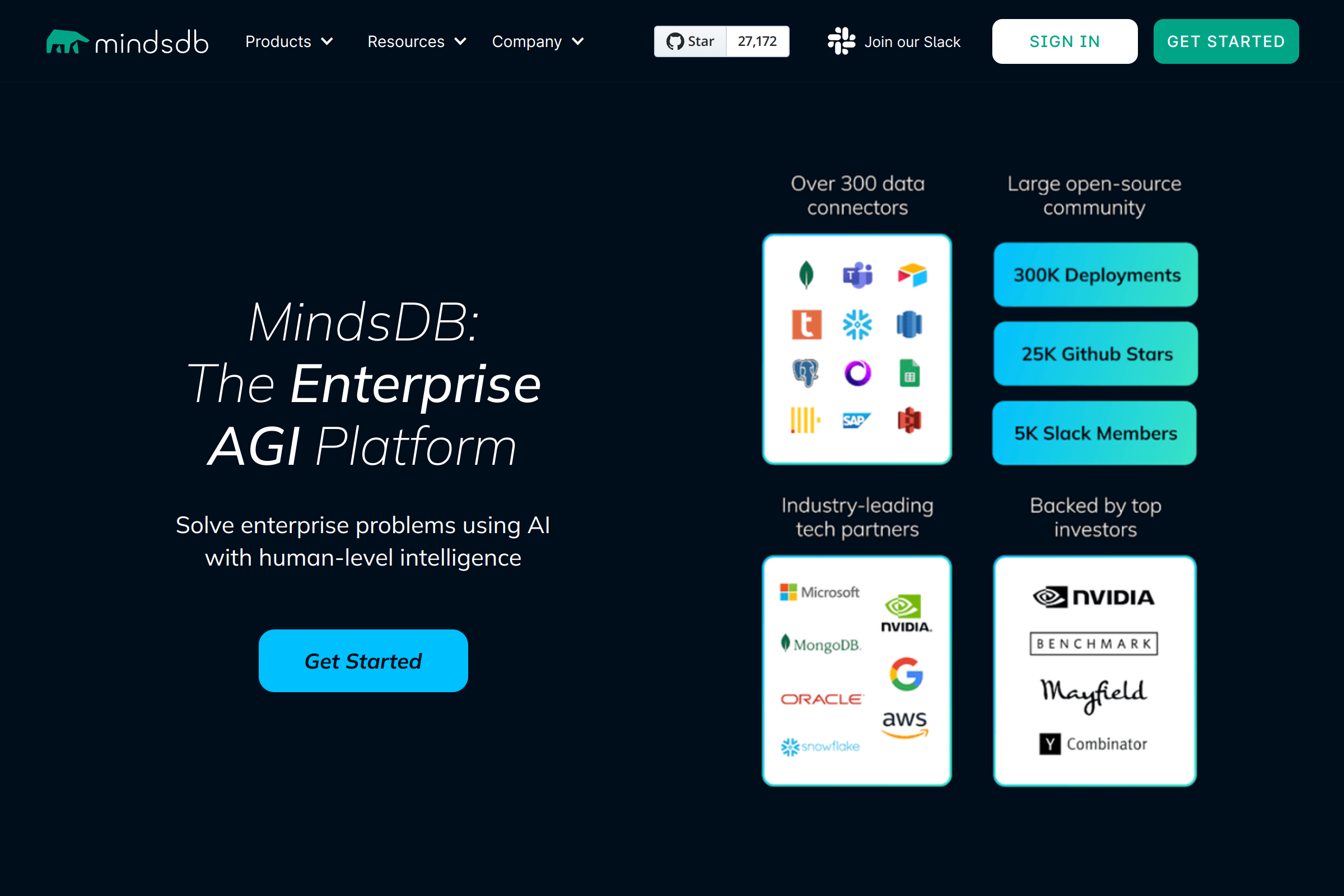Click Join our Slack
Viewport: 1344px width, 896px height.
click(912, 41)
